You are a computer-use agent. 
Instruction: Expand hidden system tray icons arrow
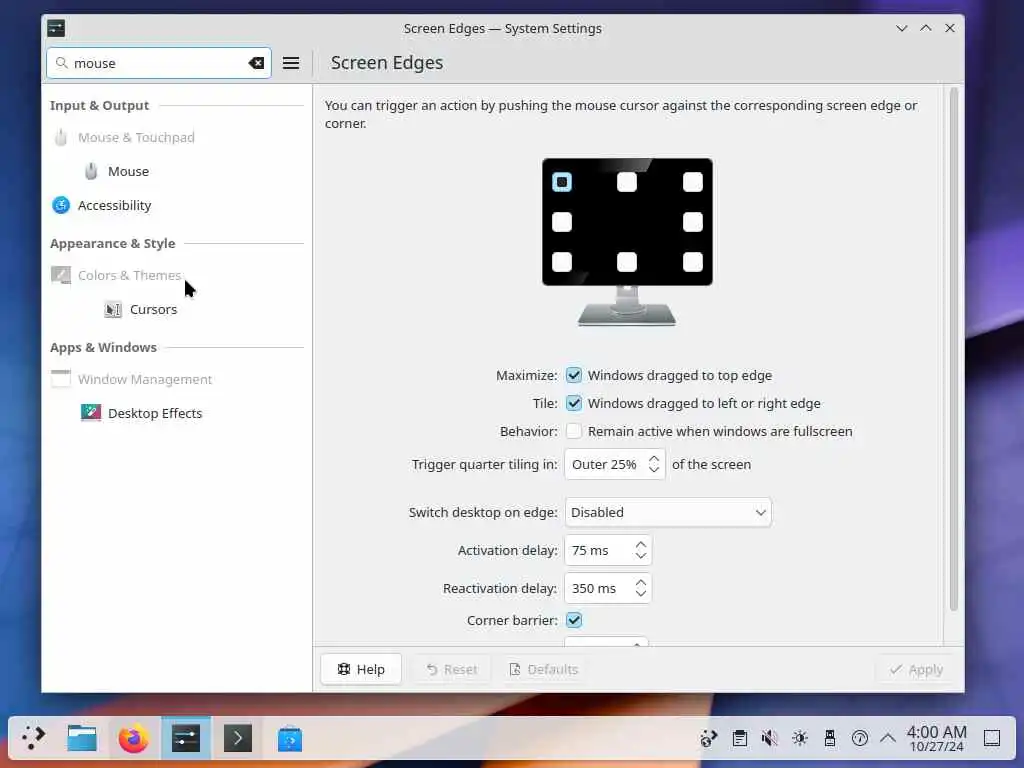pos(888,738)
